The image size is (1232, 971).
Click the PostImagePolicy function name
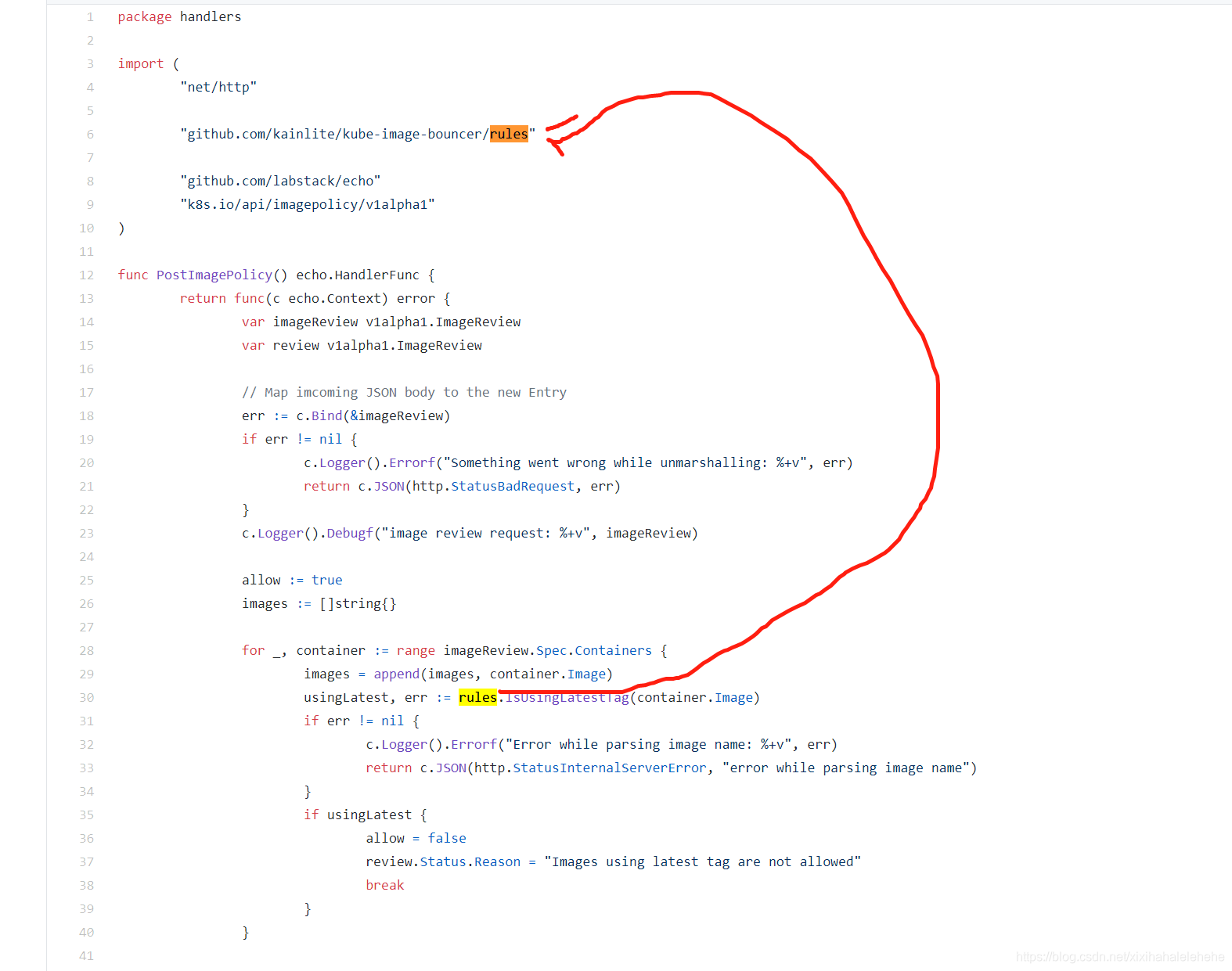coord(214,275)
